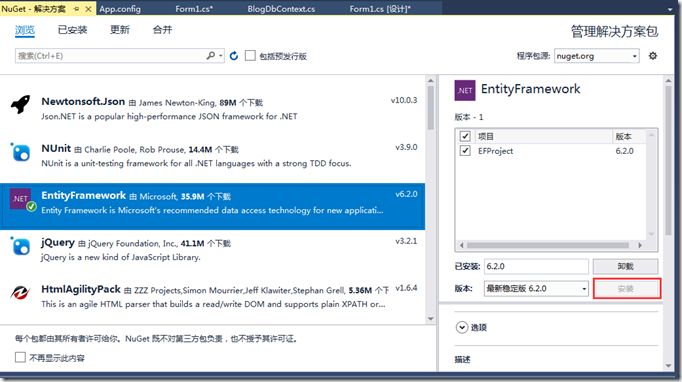Select the NUnit package title
The height and width of the screenshot is (382, 682).
coord(56,148)
